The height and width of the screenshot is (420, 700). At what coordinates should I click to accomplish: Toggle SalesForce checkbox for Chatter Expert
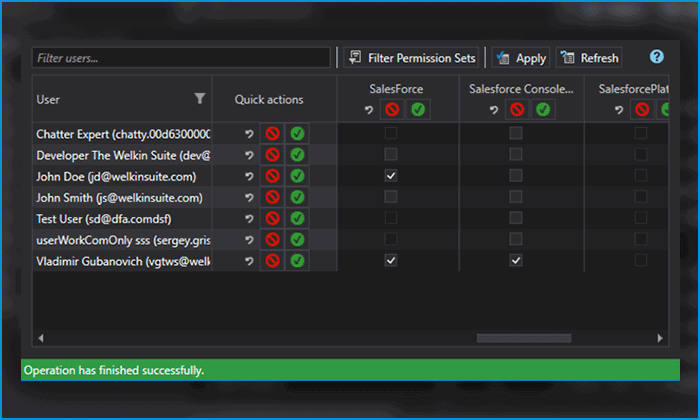pos(391,133)
